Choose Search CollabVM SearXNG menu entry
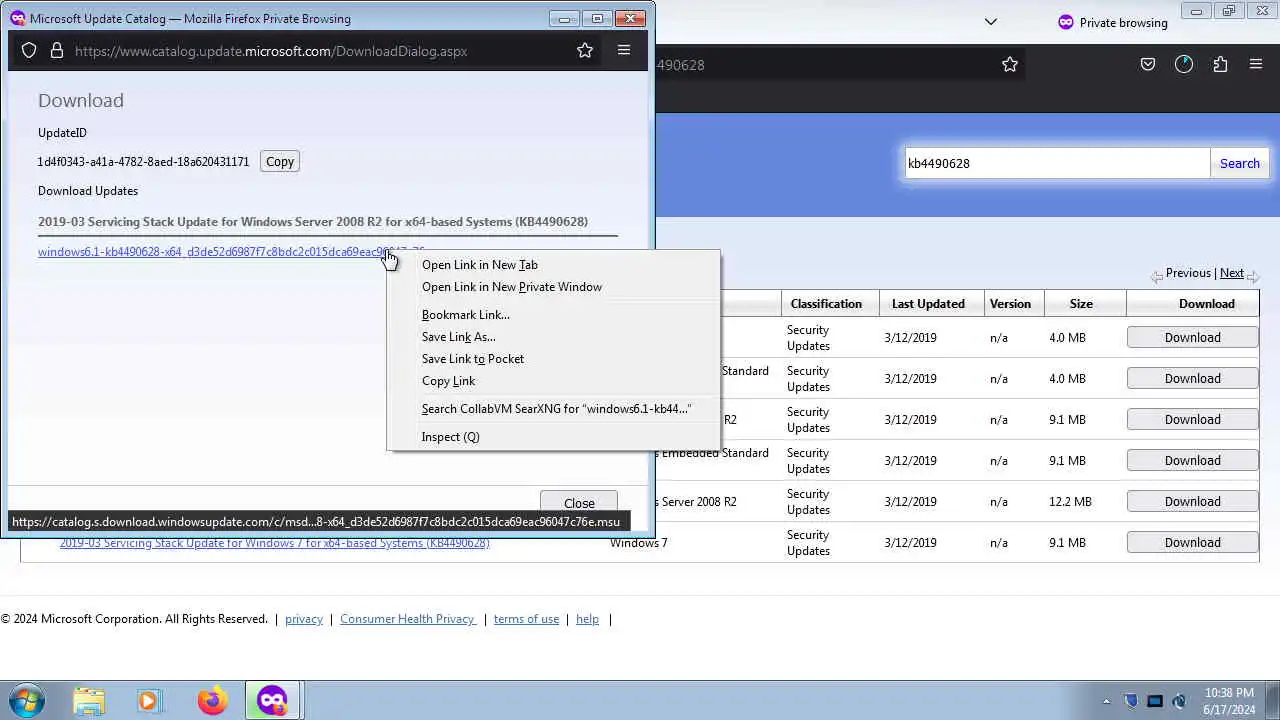Screen dimensions: 1280x720 coord(552,409)
